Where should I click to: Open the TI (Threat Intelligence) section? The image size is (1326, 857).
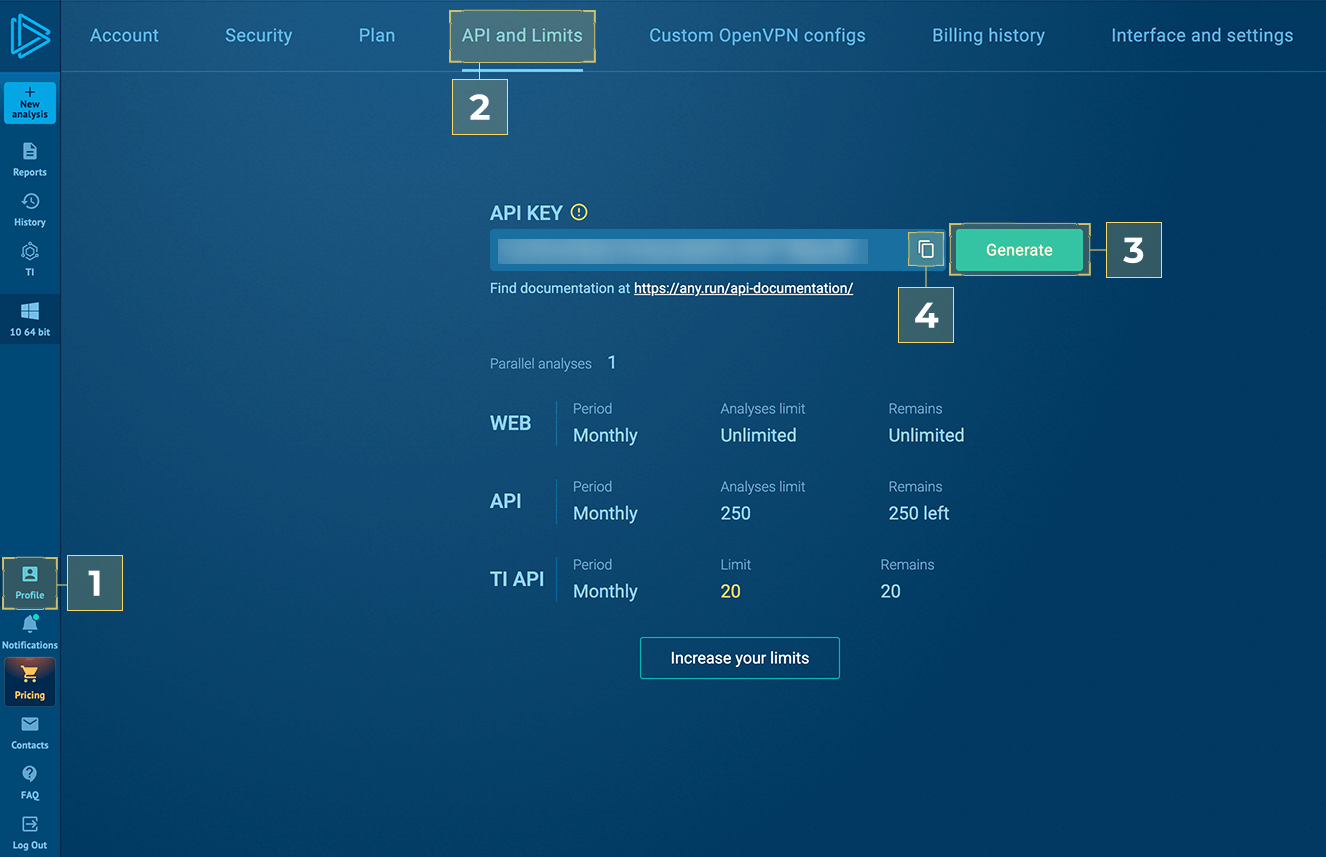(x=30, y=258)
